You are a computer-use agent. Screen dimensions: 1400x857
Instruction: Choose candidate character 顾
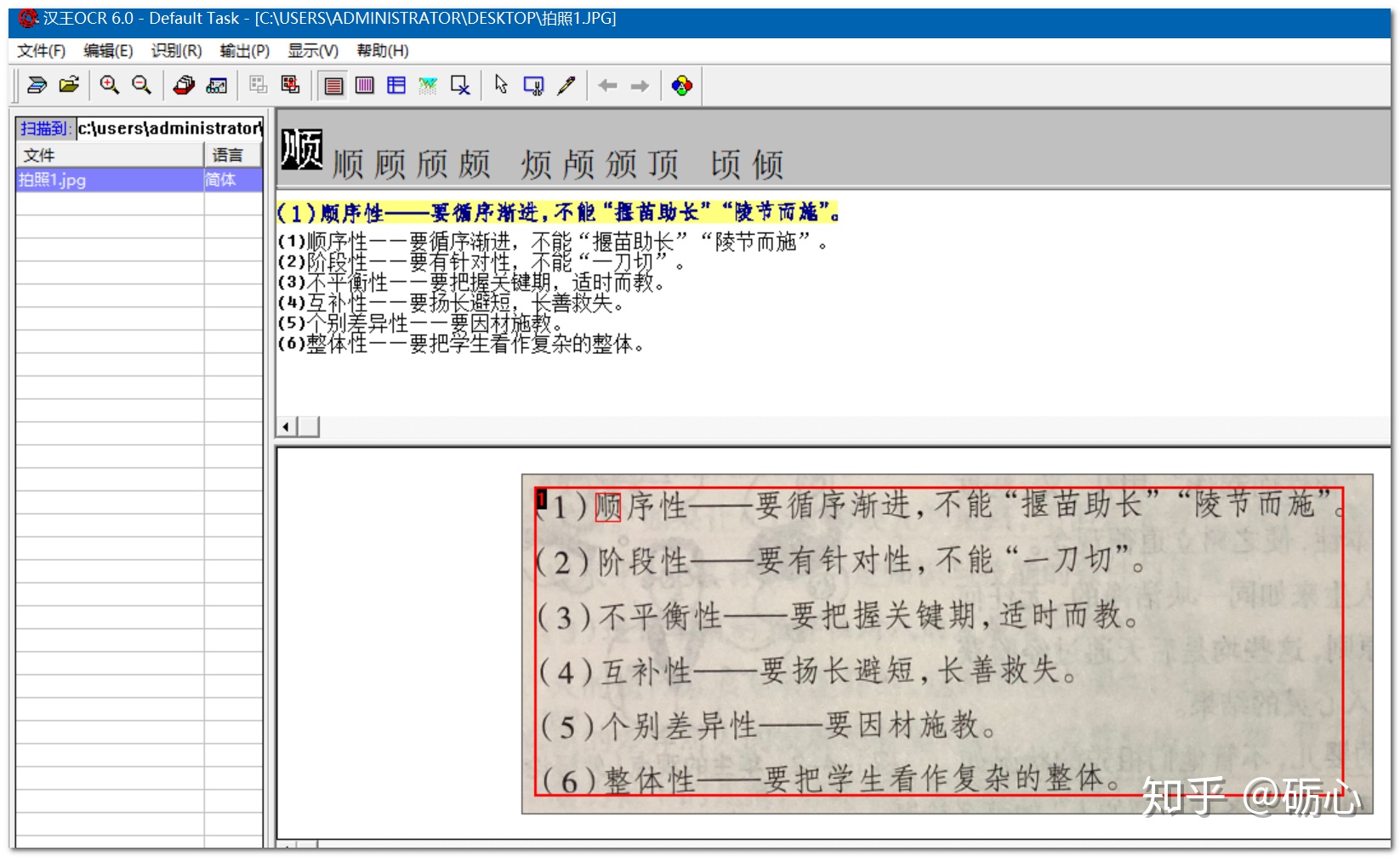(x=390, y=164)
